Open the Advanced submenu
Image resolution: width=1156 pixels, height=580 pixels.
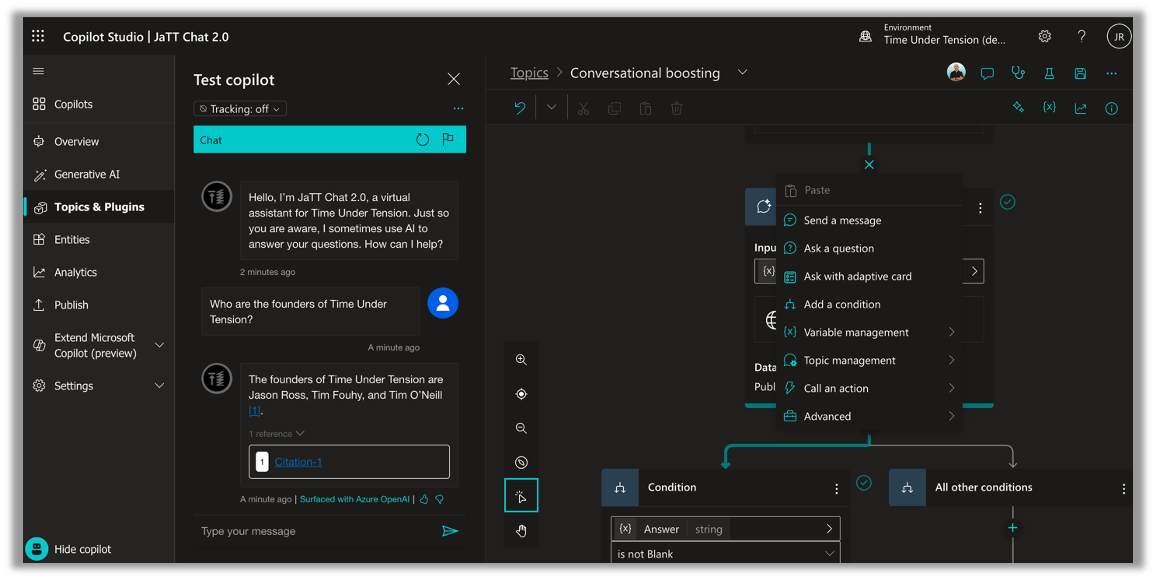point(869,416)
